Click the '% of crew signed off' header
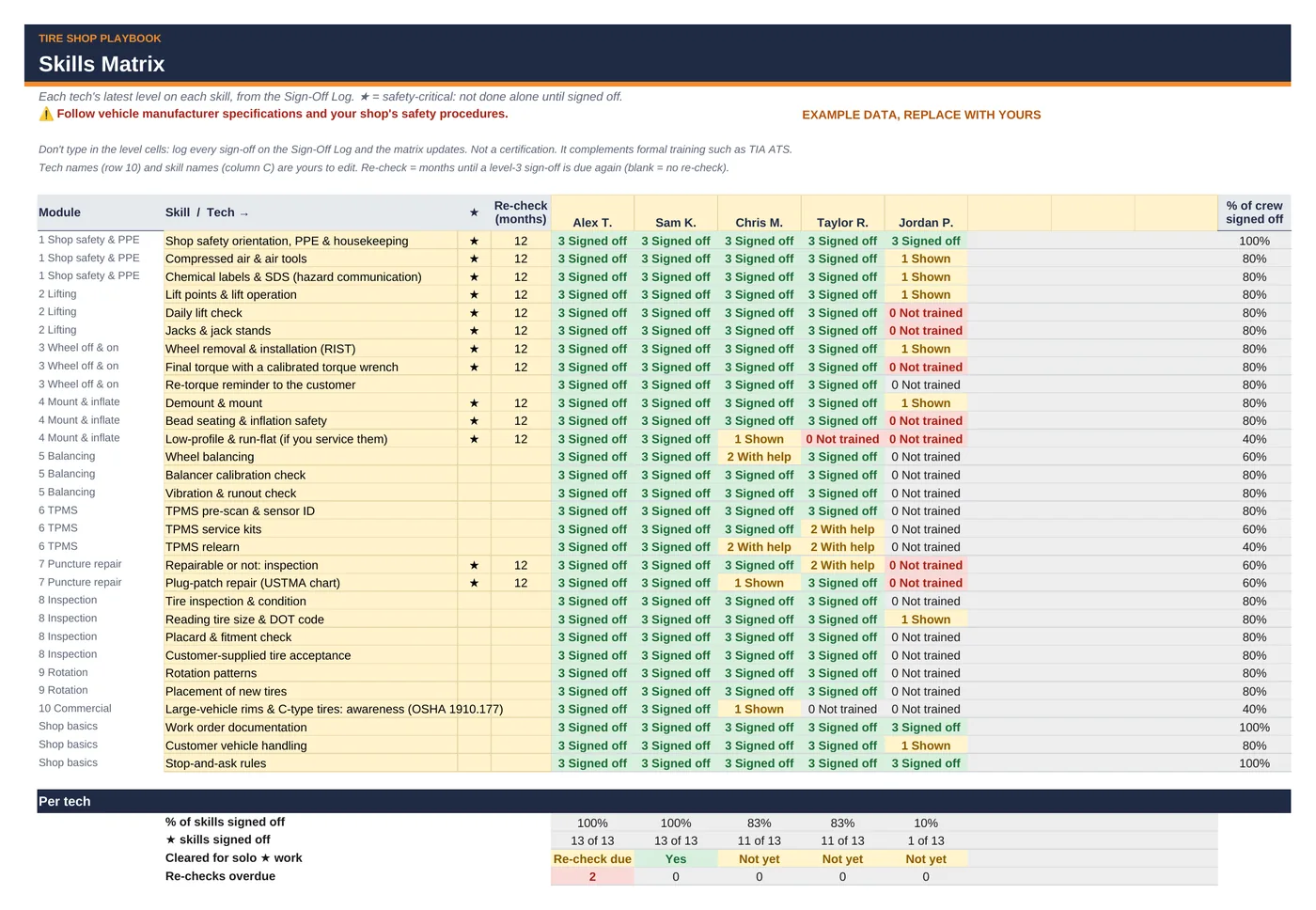The width and height of the screenshot is (1316, 910). [1254, 212]
